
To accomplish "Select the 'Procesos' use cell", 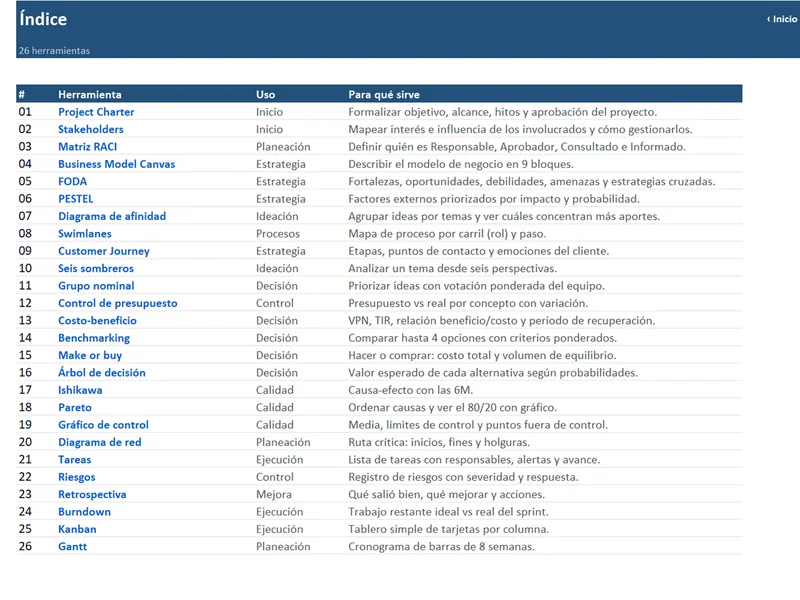I will point(278,233).
